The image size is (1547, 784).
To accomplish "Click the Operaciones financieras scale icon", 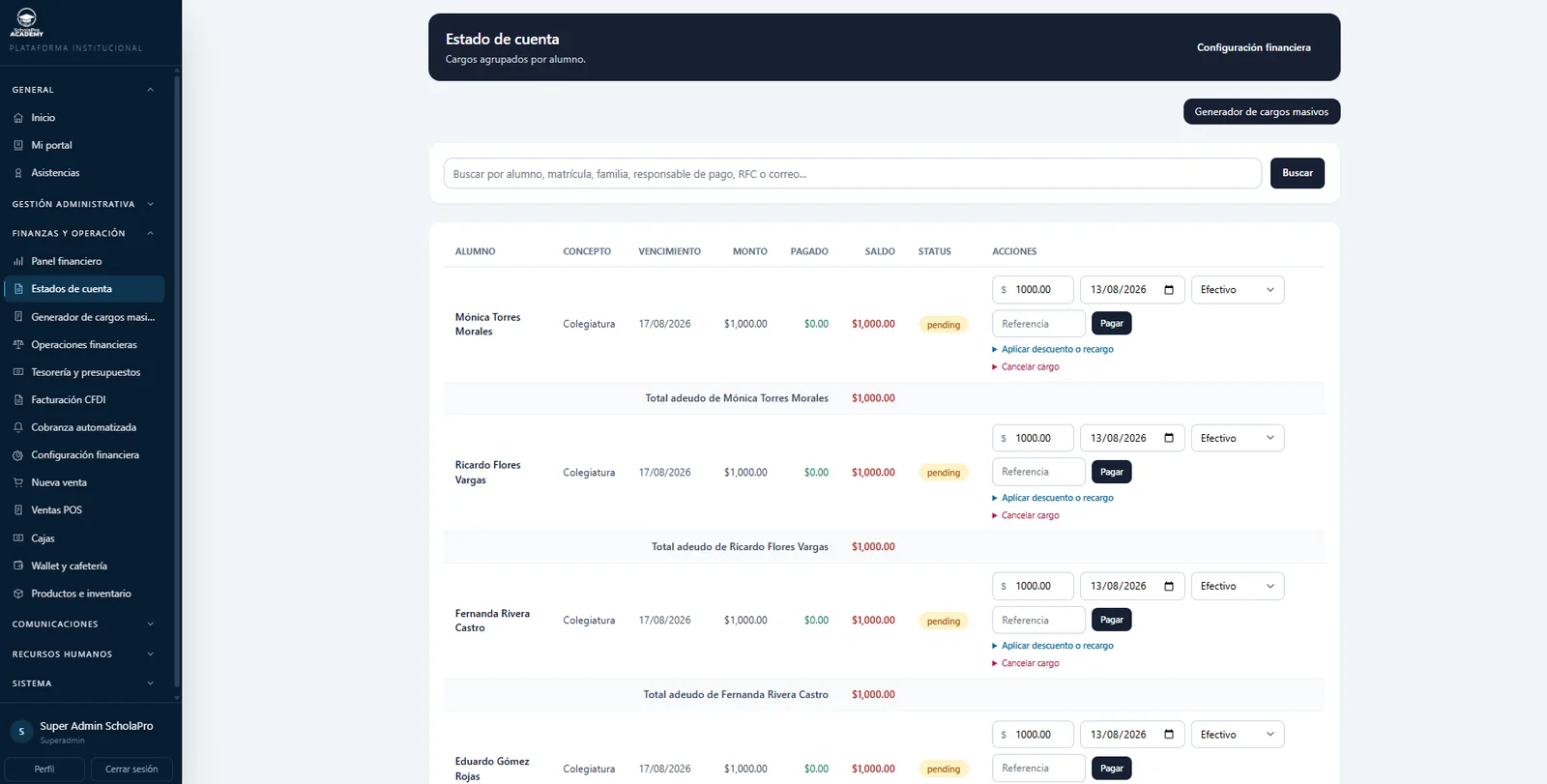I will click(x=18, y=345).
